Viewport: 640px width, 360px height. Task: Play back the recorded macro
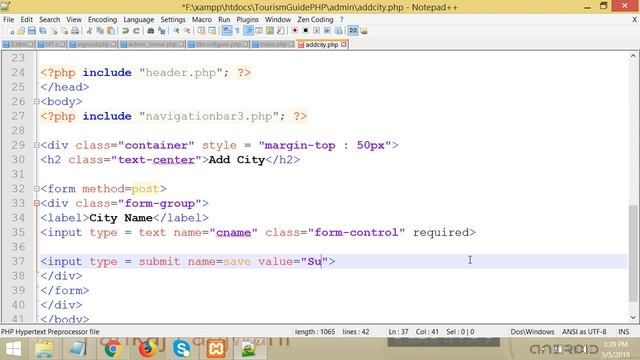(x=316, y=31)
